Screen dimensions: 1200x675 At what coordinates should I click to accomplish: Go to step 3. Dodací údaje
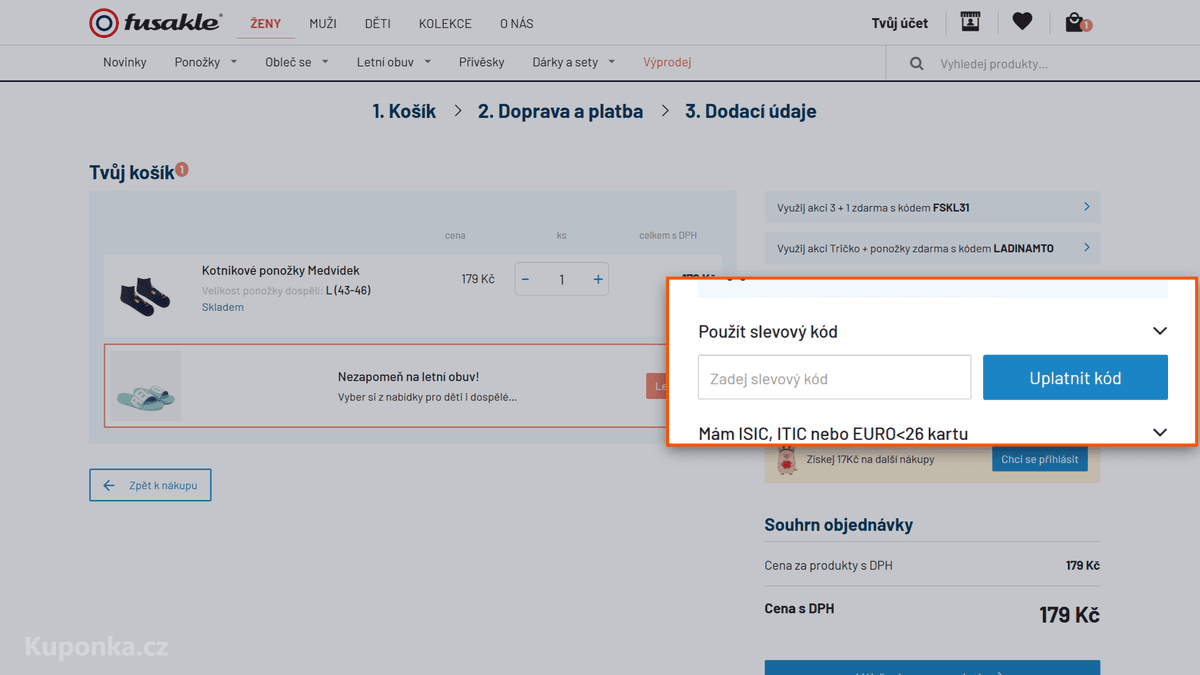tap(750, 111)
